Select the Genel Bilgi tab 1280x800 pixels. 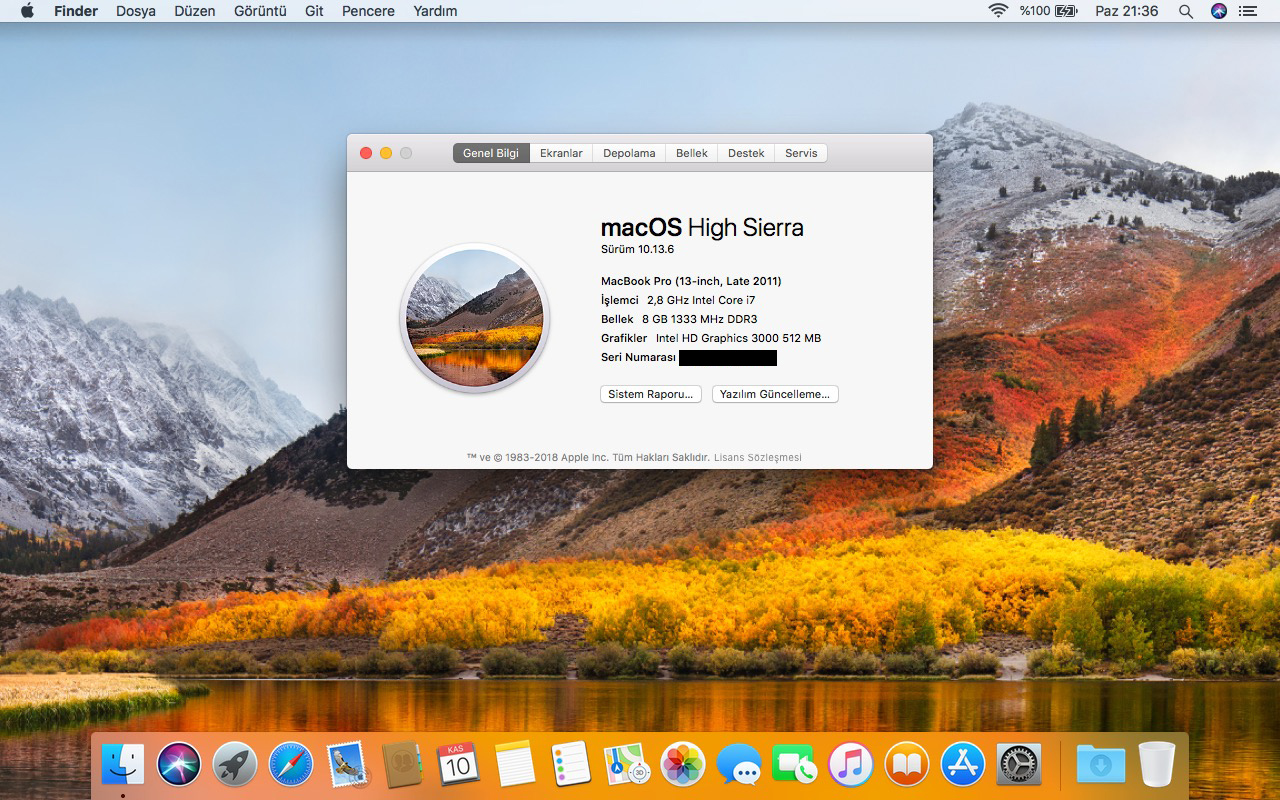point(491,153)
